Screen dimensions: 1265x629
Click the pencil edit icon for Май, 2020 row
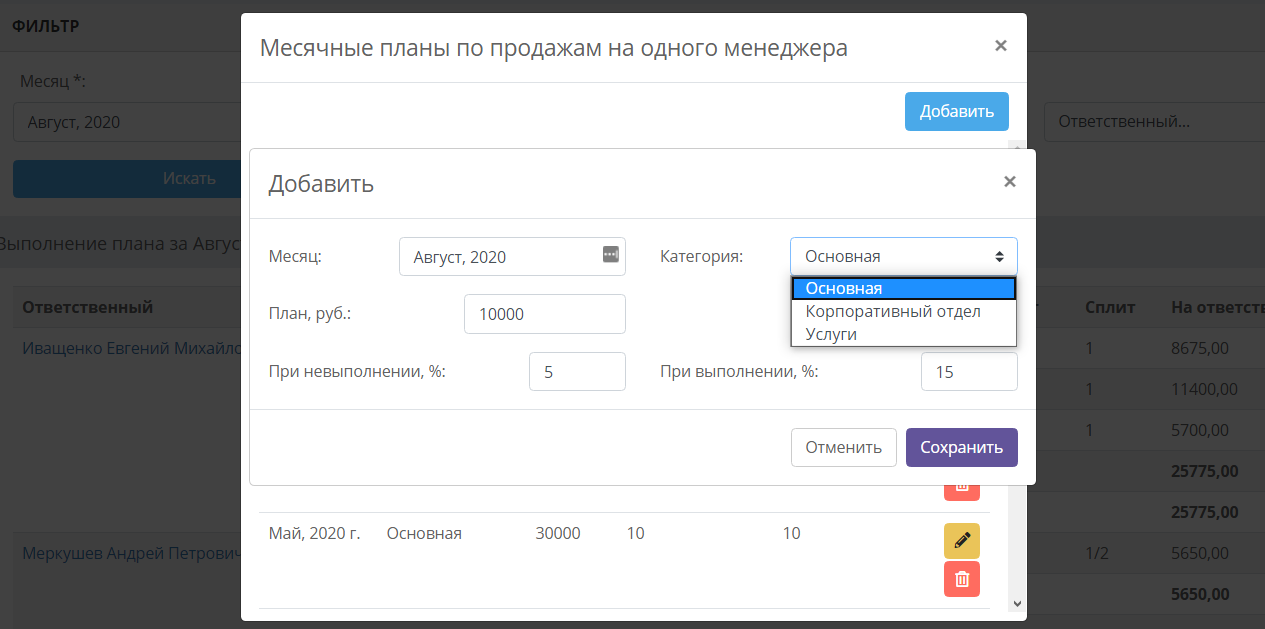(962, 541)
